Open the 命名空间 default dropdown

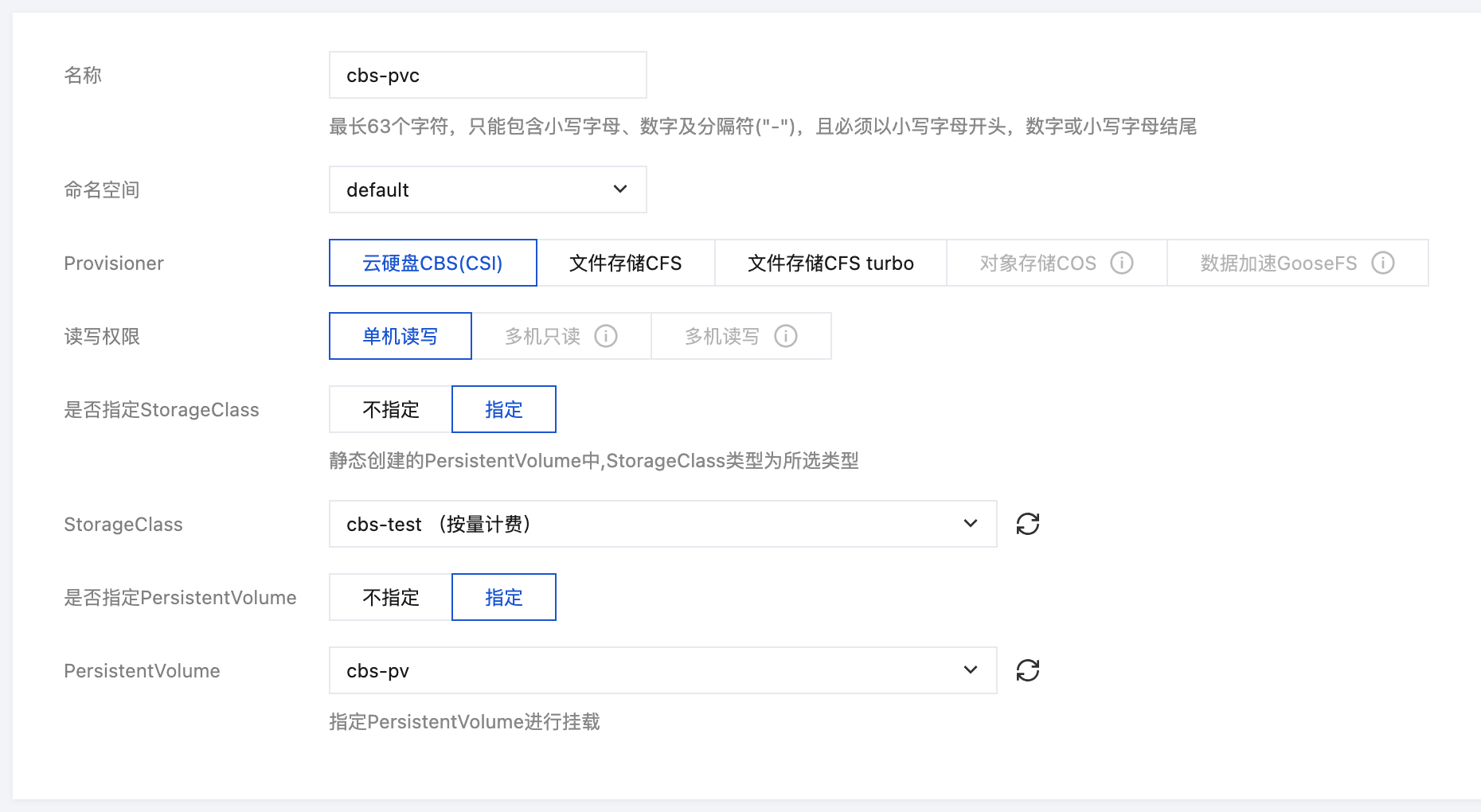(x=487, y=189)
